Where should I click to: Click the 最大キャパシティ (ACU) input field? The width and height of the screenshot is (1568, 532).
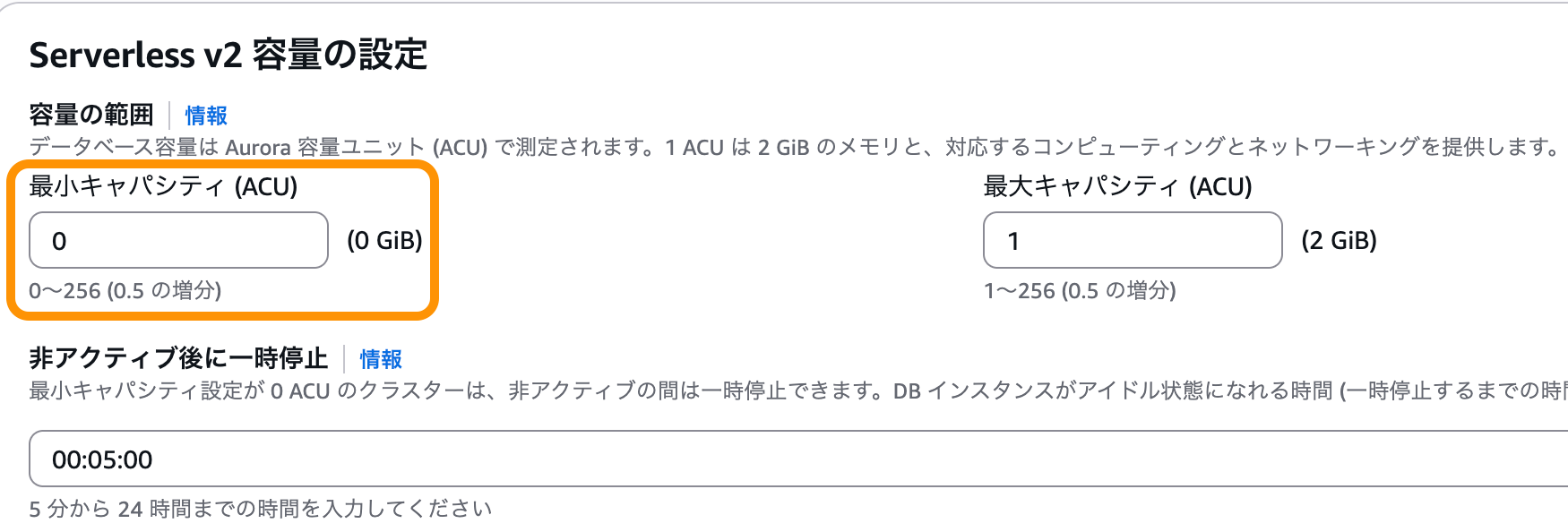point(1132,240)
